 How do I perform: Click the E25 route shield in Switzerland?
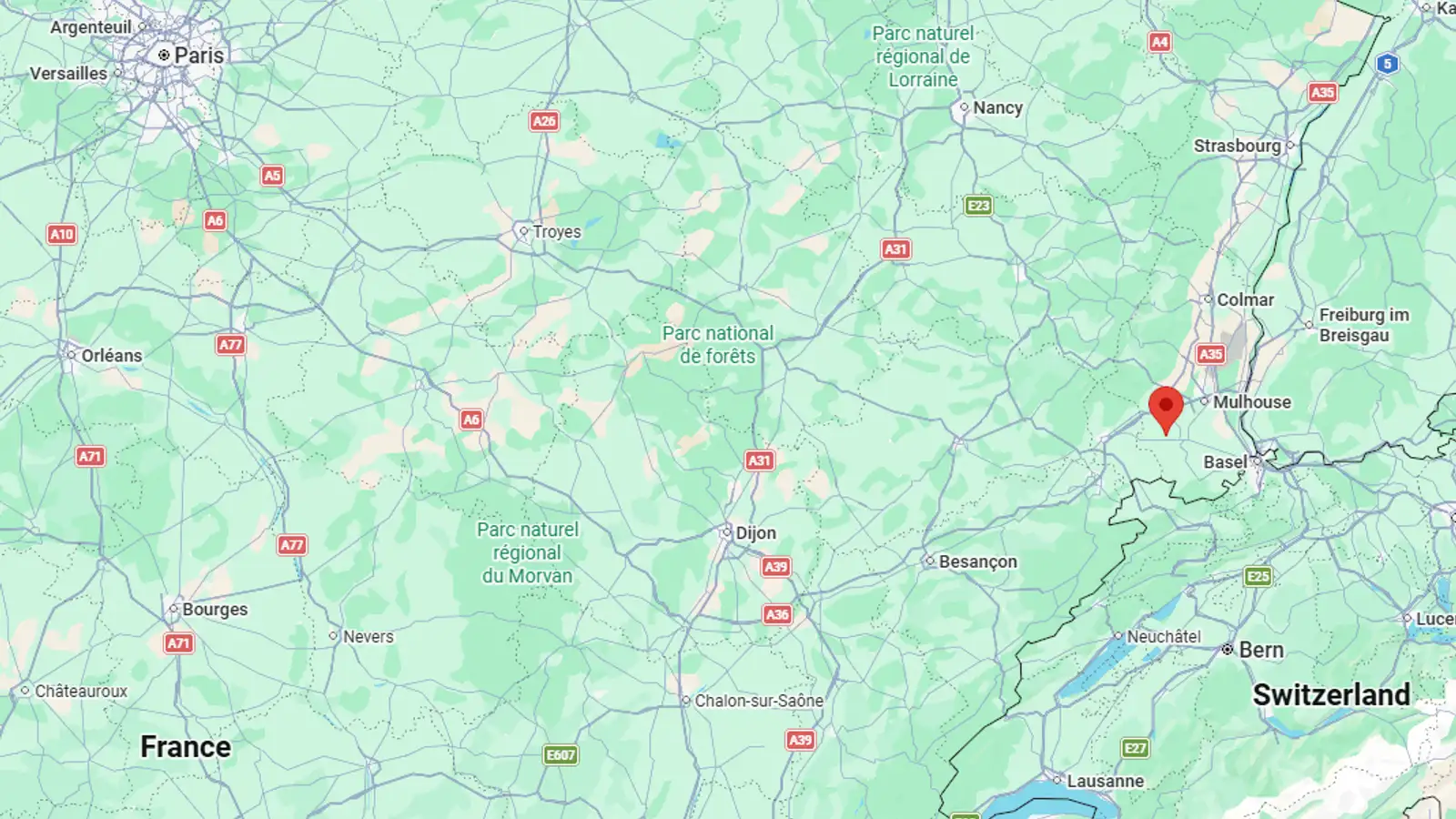click(1258, 576)
